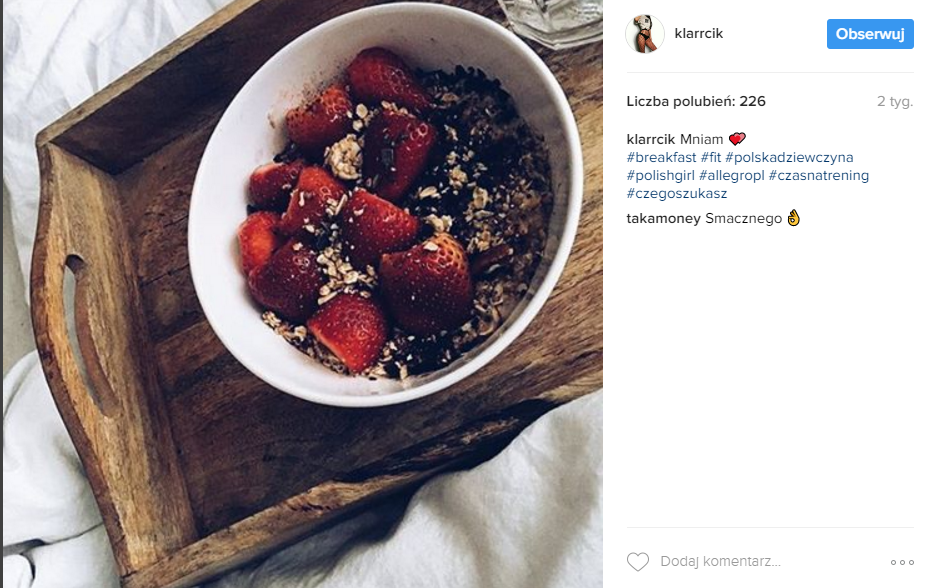937x588 pixels.
Task: Open the #polskadziewczyna hashtag
Action: tap(789, 157)
